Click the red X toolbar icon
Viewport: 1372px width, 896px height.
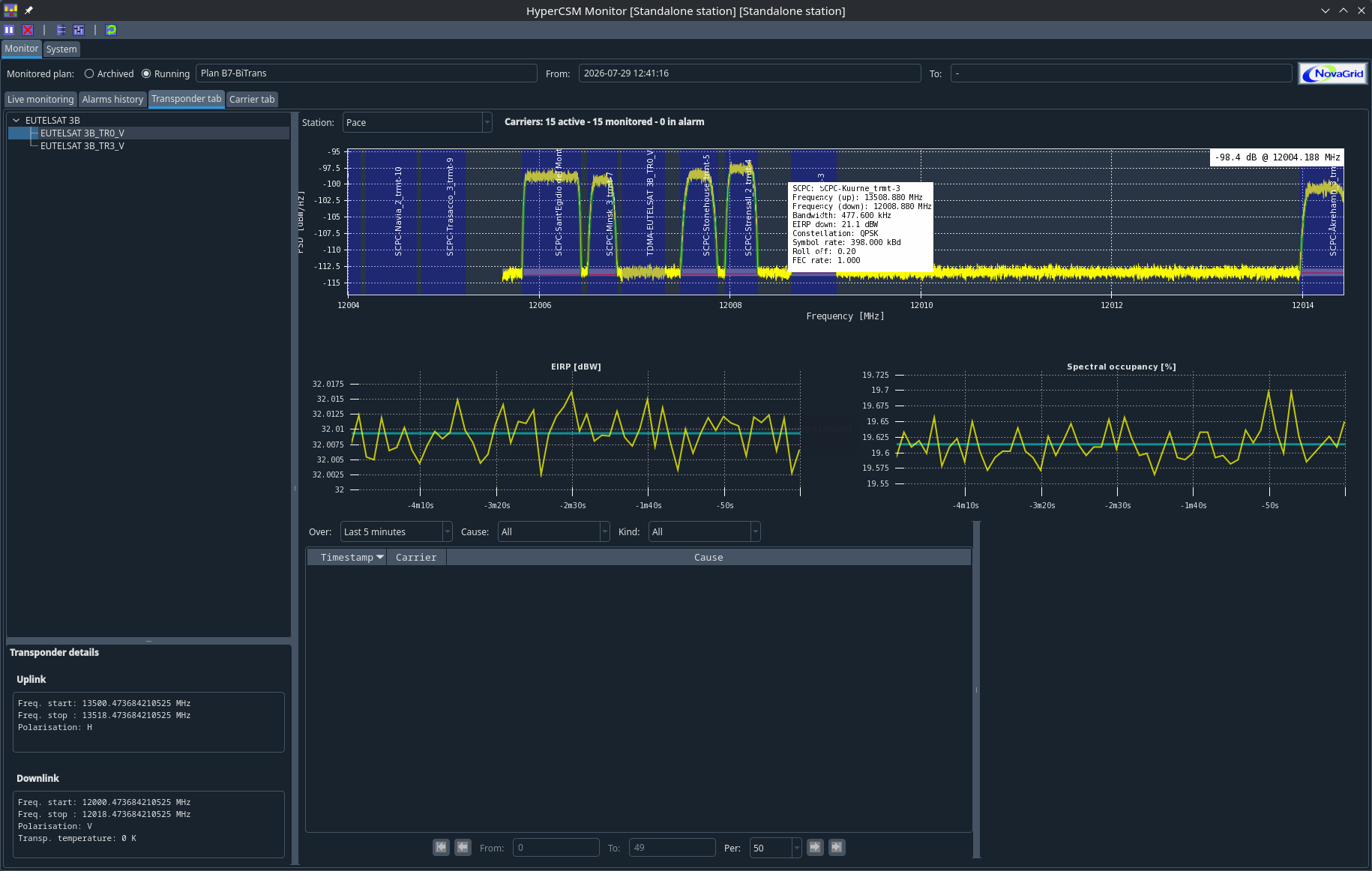tap(28, 30)
